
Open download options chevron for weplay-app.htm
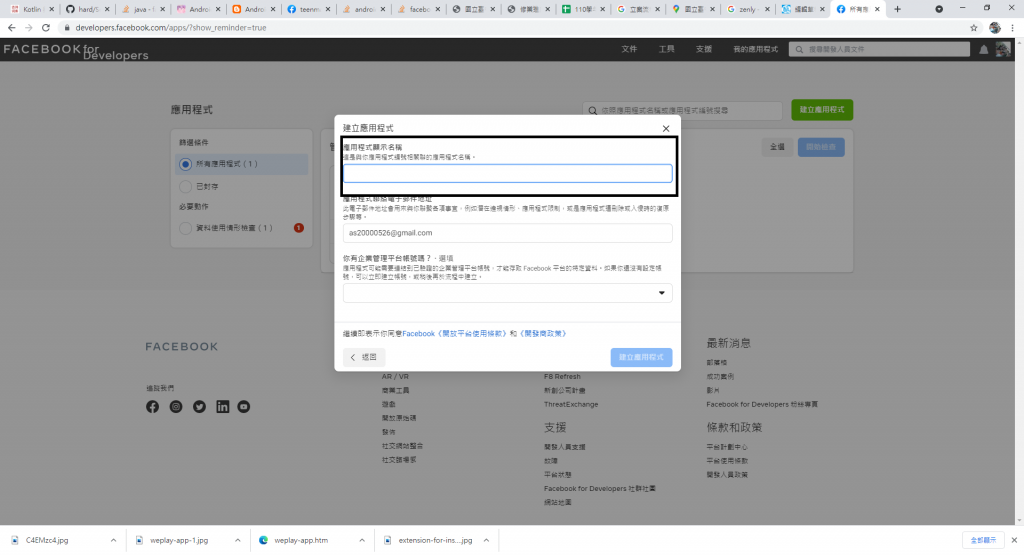point(361,541)
